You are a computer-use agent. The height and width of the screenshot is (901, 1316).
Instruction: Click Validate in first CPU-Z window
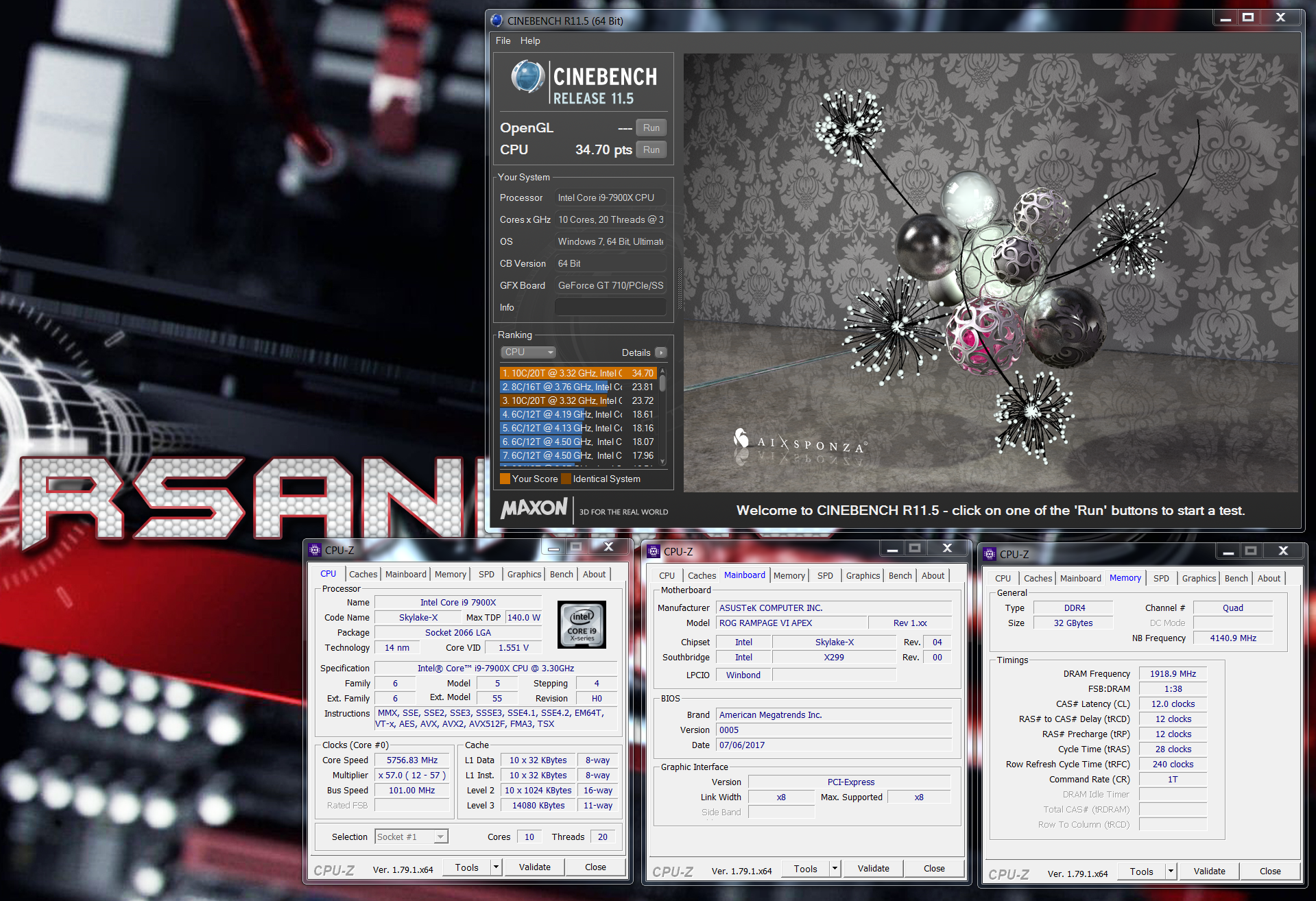point(535,867)
